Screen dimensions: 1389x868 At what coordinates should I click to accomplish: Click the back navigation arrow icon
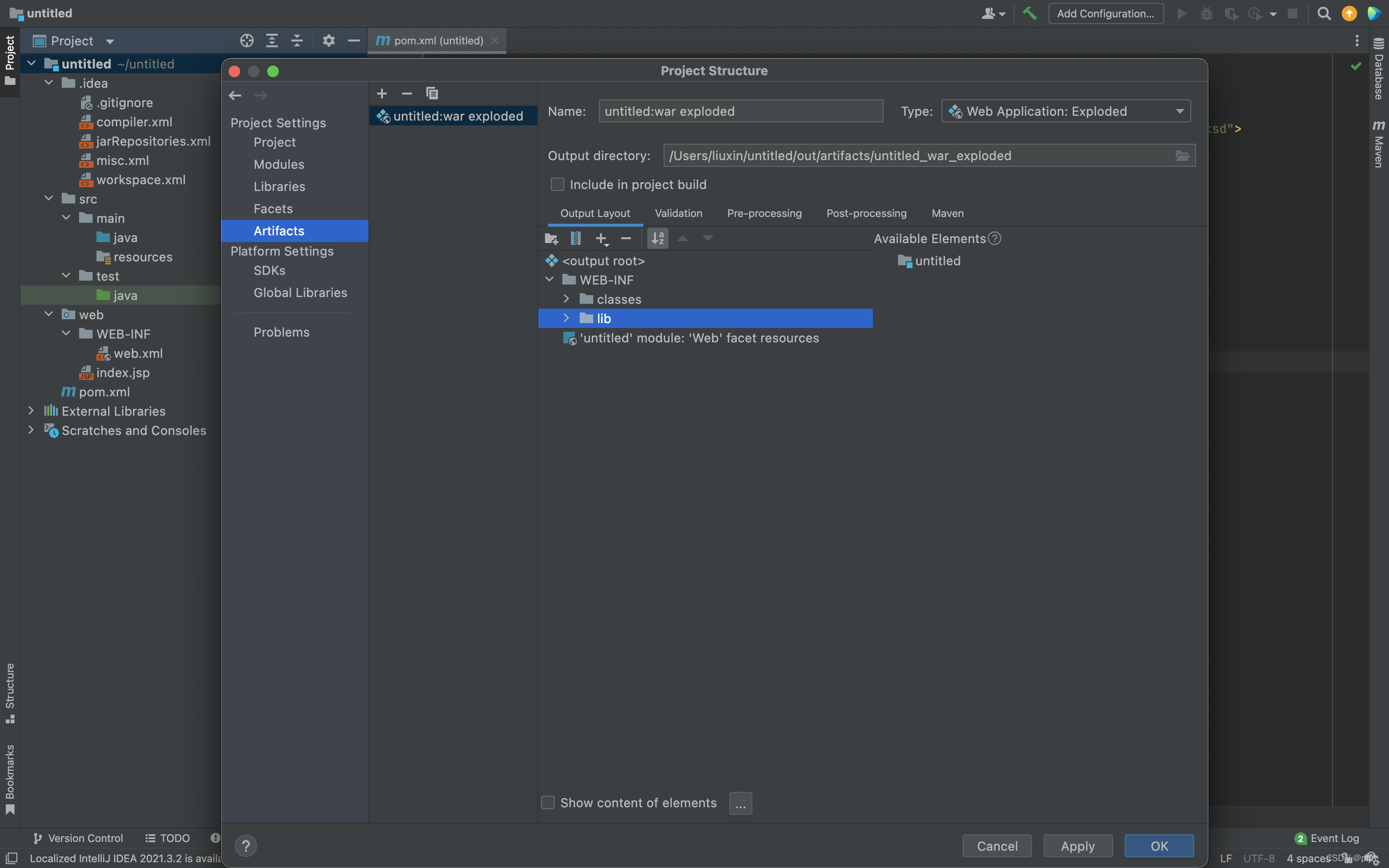235,94
